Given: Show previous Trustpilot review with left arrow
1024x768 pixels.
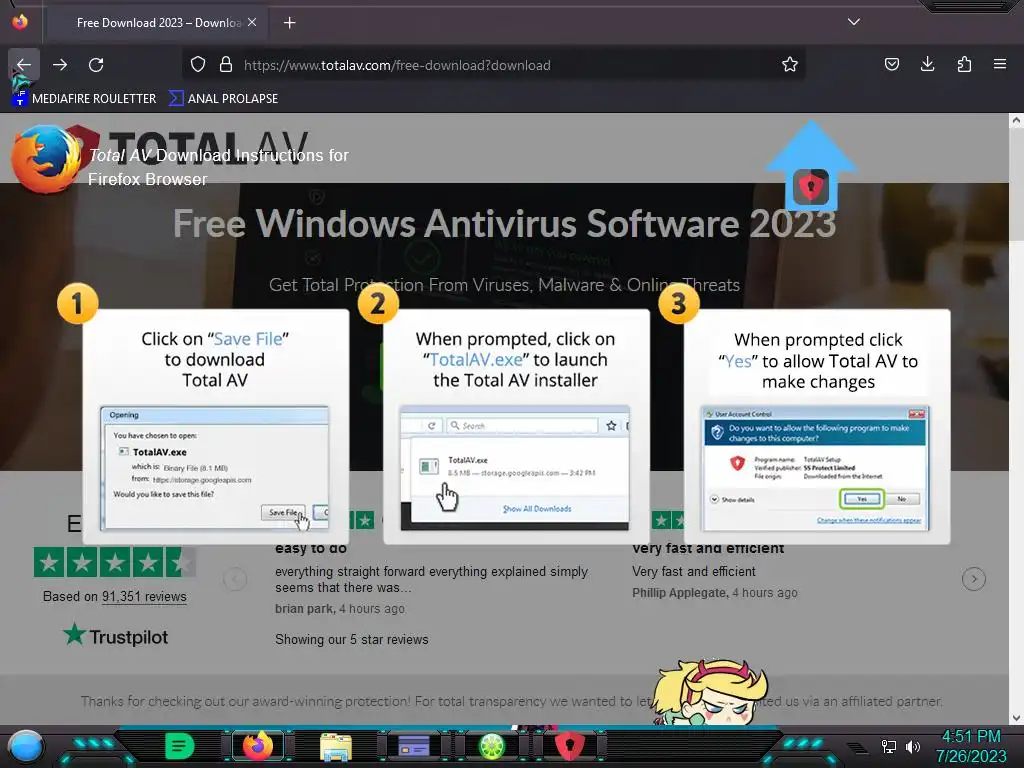Looking at the screenshot, I should tap(235, 579).
